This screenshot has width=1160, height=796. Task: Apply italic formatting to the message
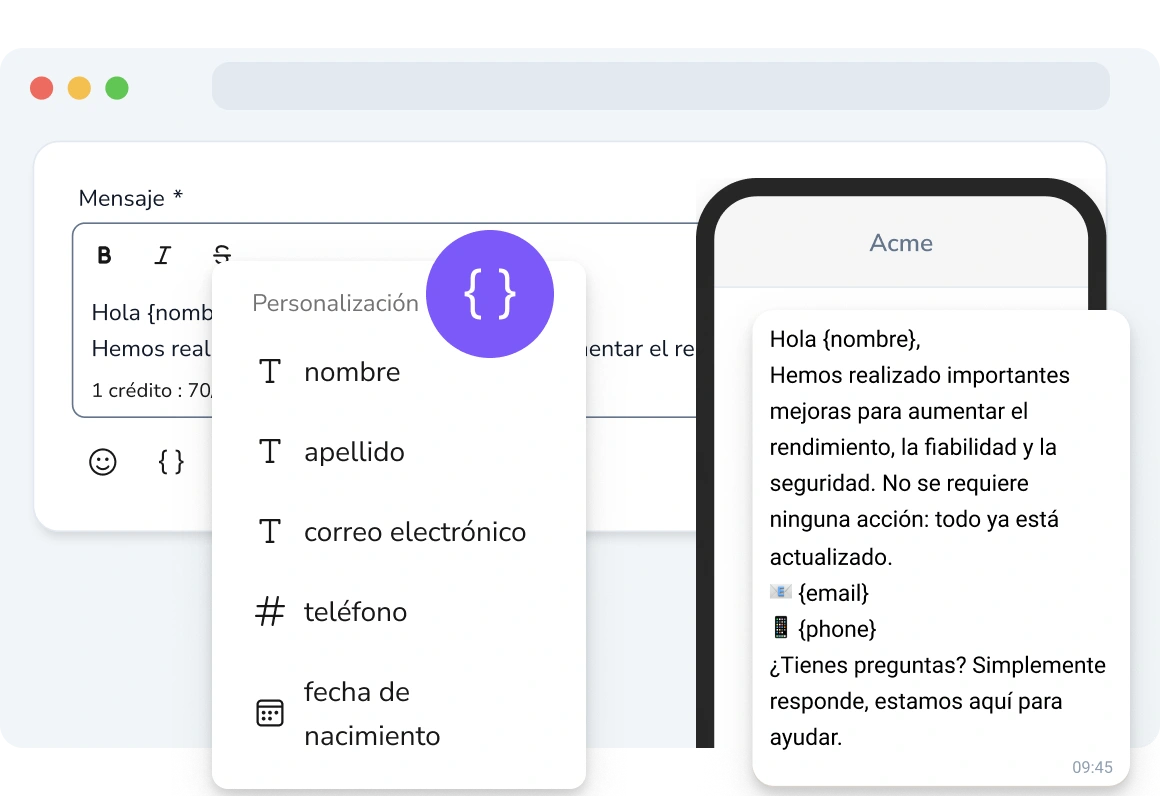[x=162, y=255]
